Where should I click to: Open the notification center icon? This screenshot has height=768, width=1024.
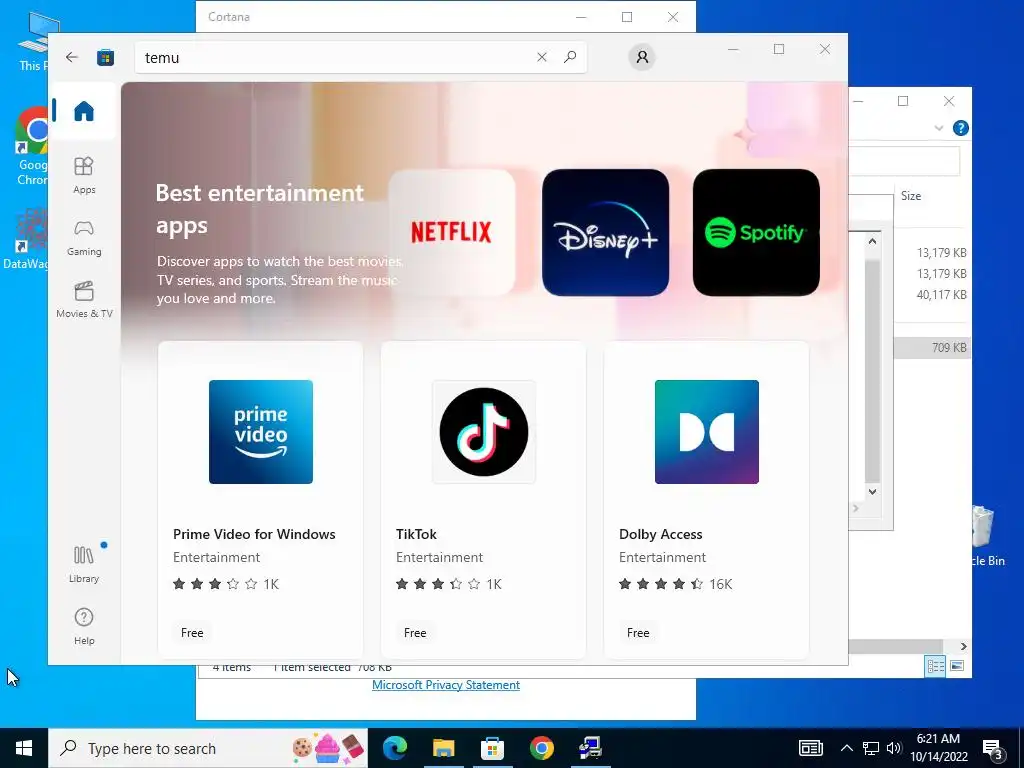[993, 748]
